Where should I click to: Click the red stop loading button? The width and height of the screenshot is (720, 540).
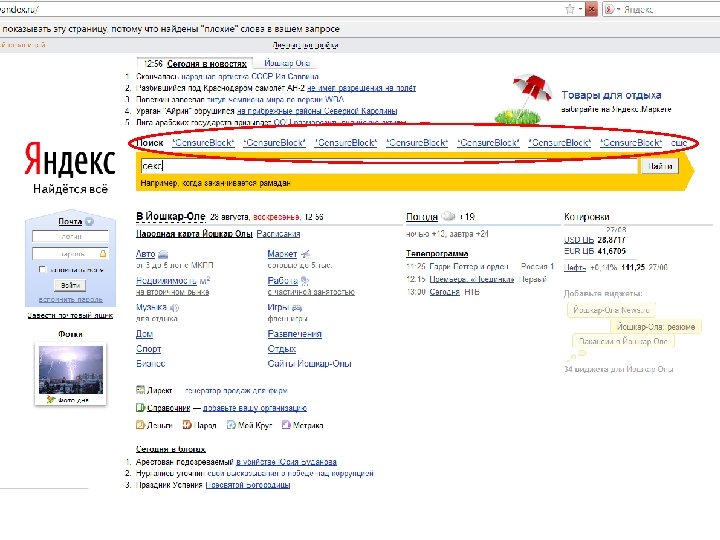tap(591, 9)
